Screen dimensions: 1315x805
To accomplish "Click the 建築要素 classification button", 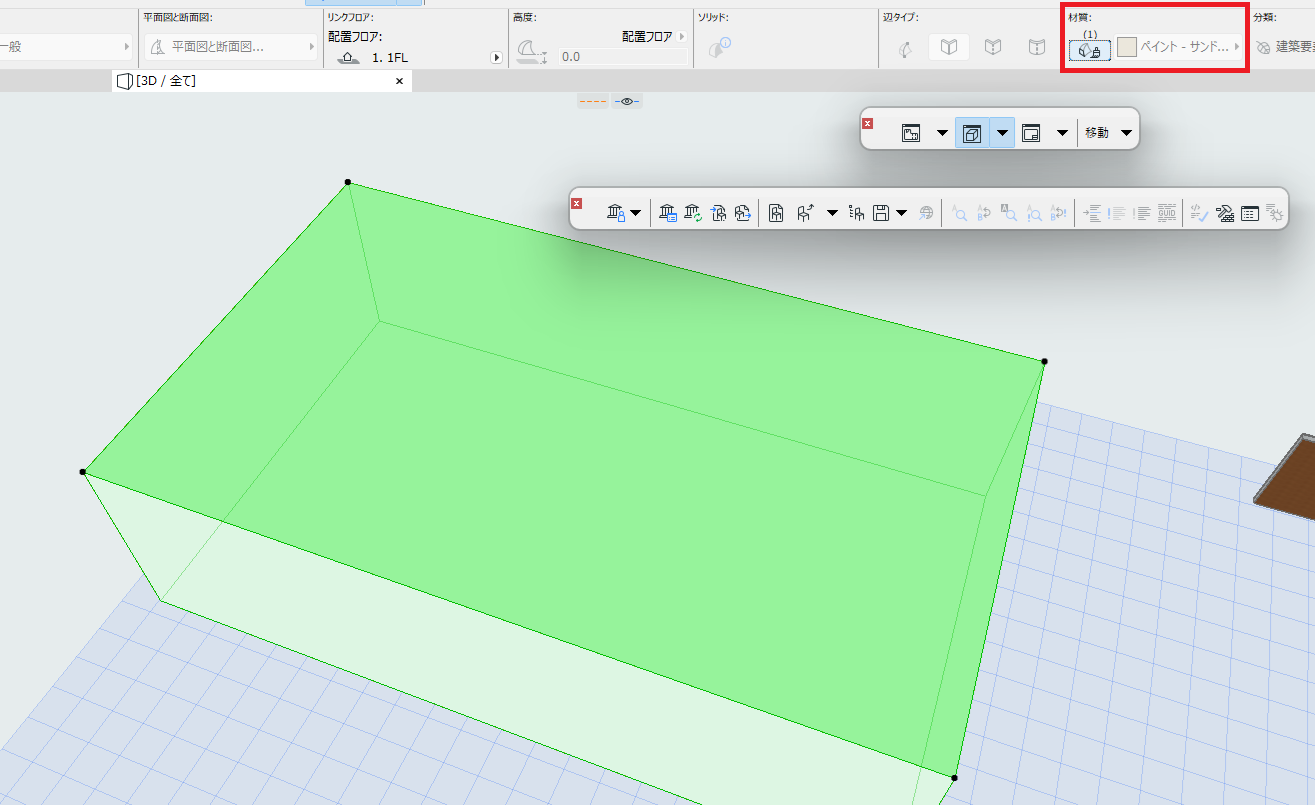I will pyautogui.click(x=1285, y=47).
